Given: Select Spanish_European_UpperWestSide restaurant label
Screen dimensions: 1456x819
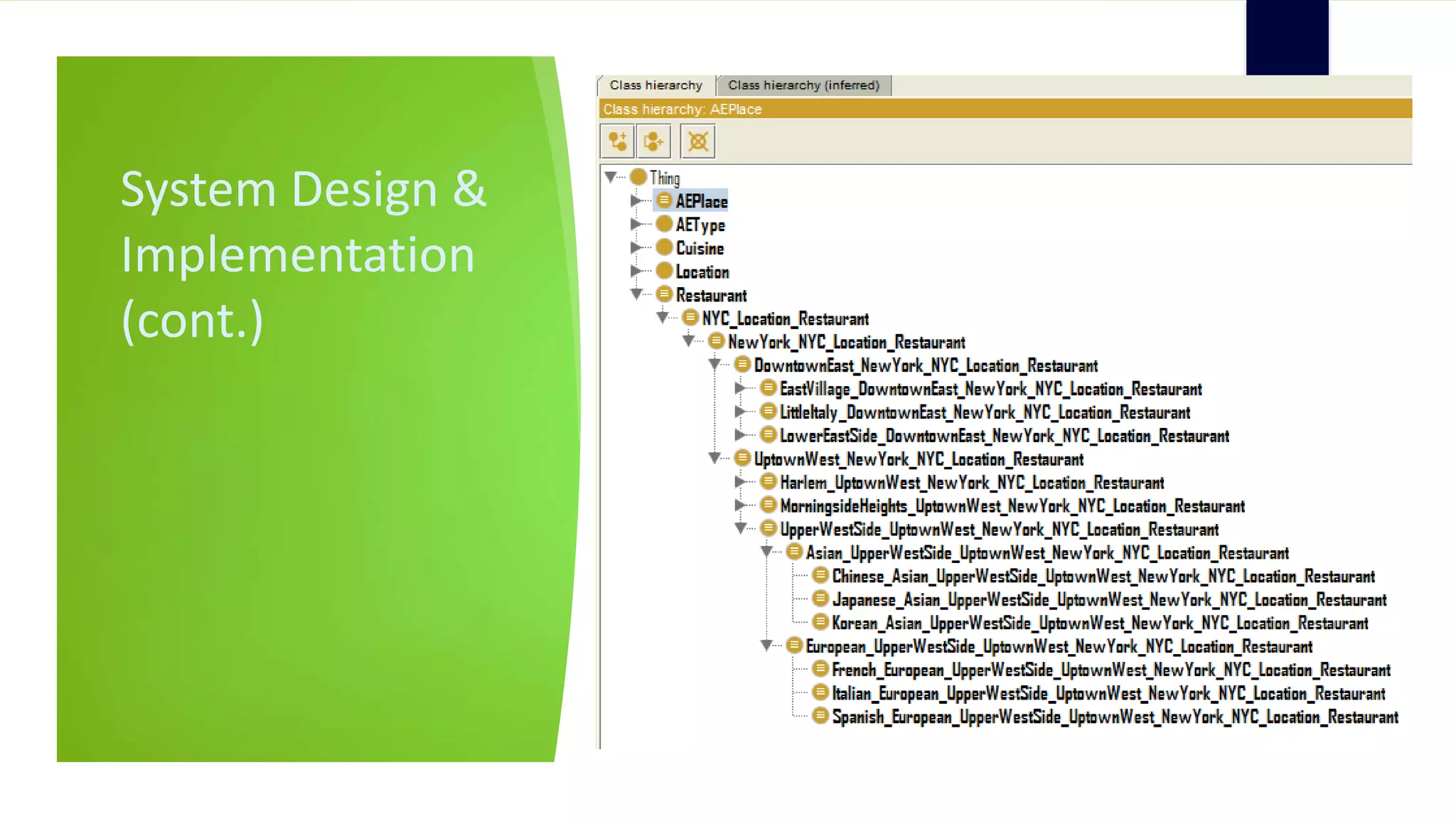Looking at the screenshot, I should point(1115,717).
